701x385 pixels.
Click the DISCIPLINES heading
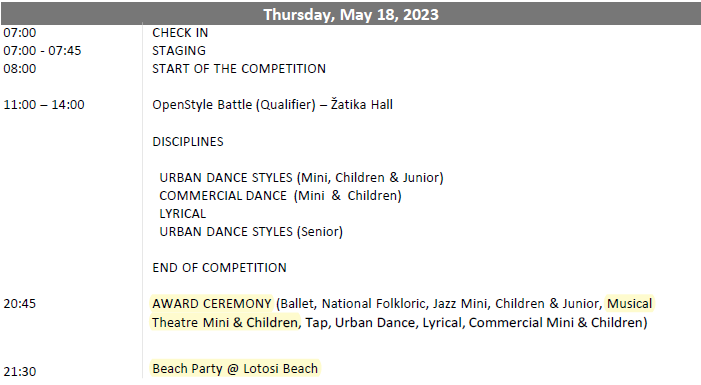(188, 142)
